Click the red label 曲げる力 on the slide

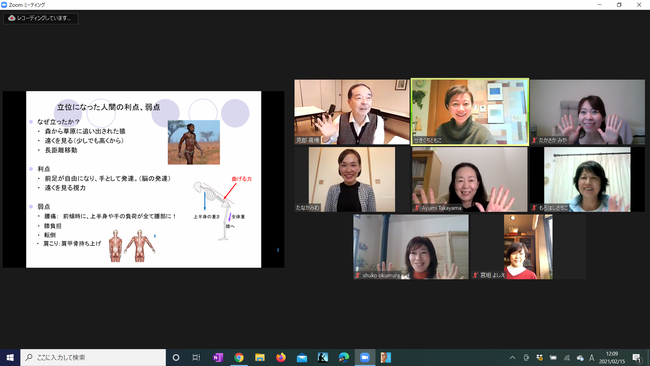click(x=241, y=179)
